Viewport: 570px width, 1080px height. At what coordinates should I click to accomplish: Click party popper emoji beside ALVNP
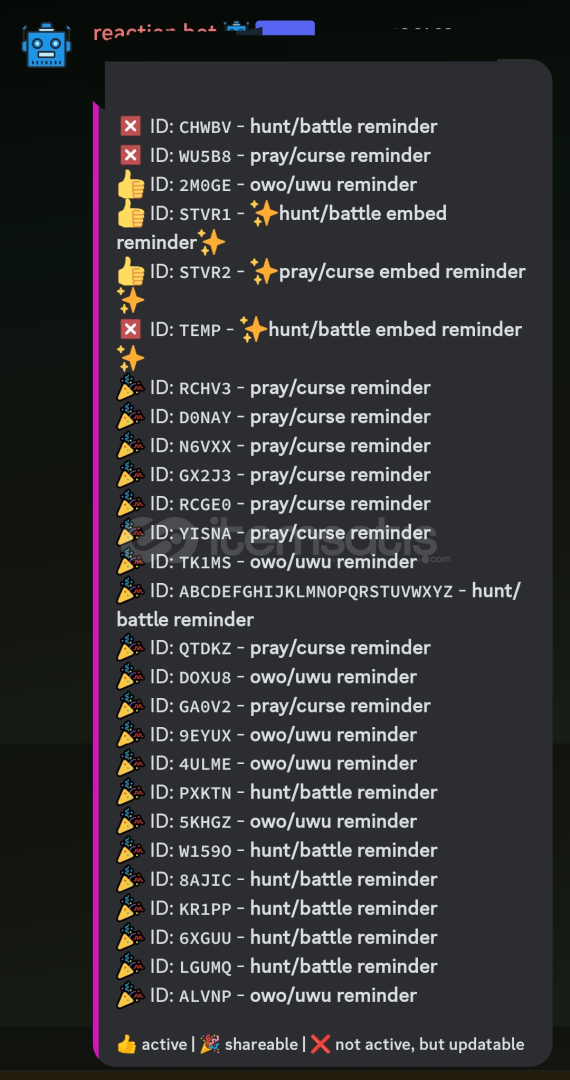tap(131, 995)
